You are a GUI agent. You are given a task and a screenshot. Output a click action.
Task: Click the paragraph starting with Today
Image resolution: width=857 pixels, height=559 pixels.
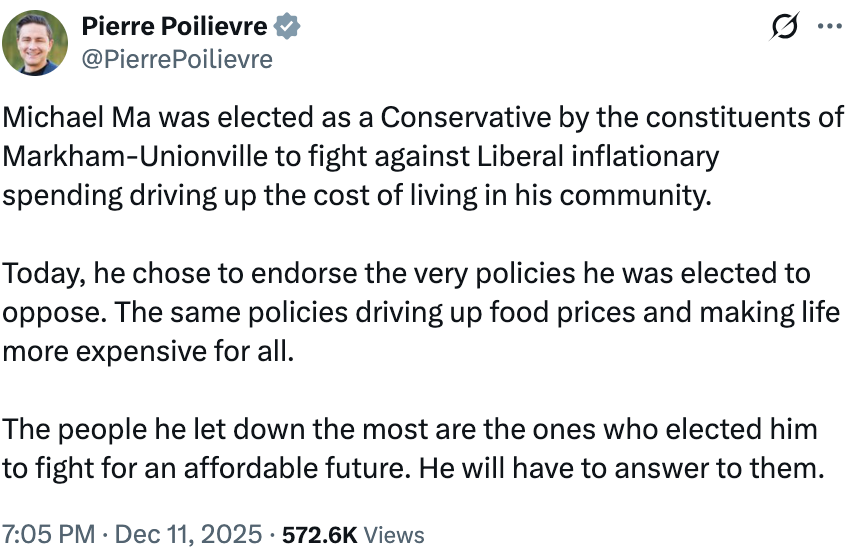420,312
